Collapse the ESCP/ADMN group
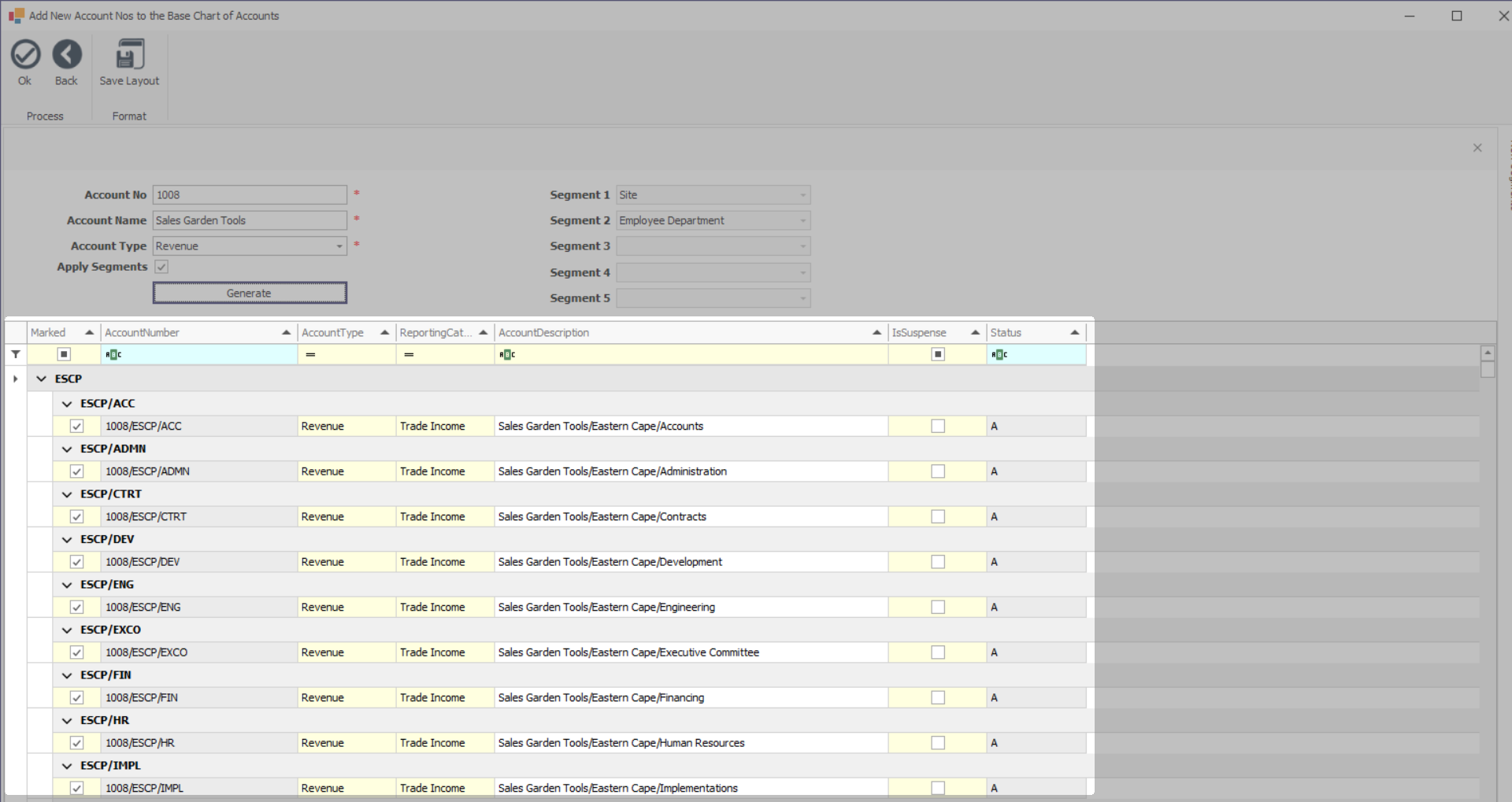 67,449
